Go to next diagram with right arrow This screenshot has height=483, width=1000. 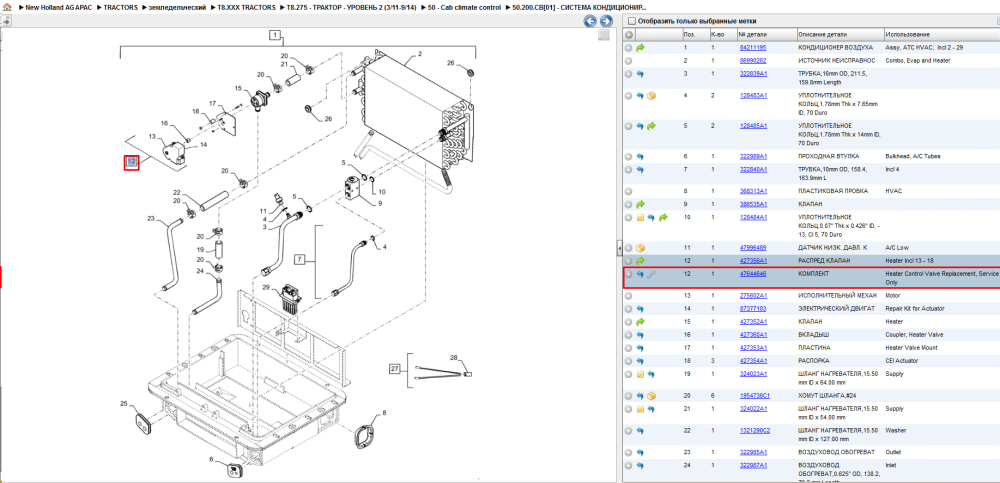point(606,21)
